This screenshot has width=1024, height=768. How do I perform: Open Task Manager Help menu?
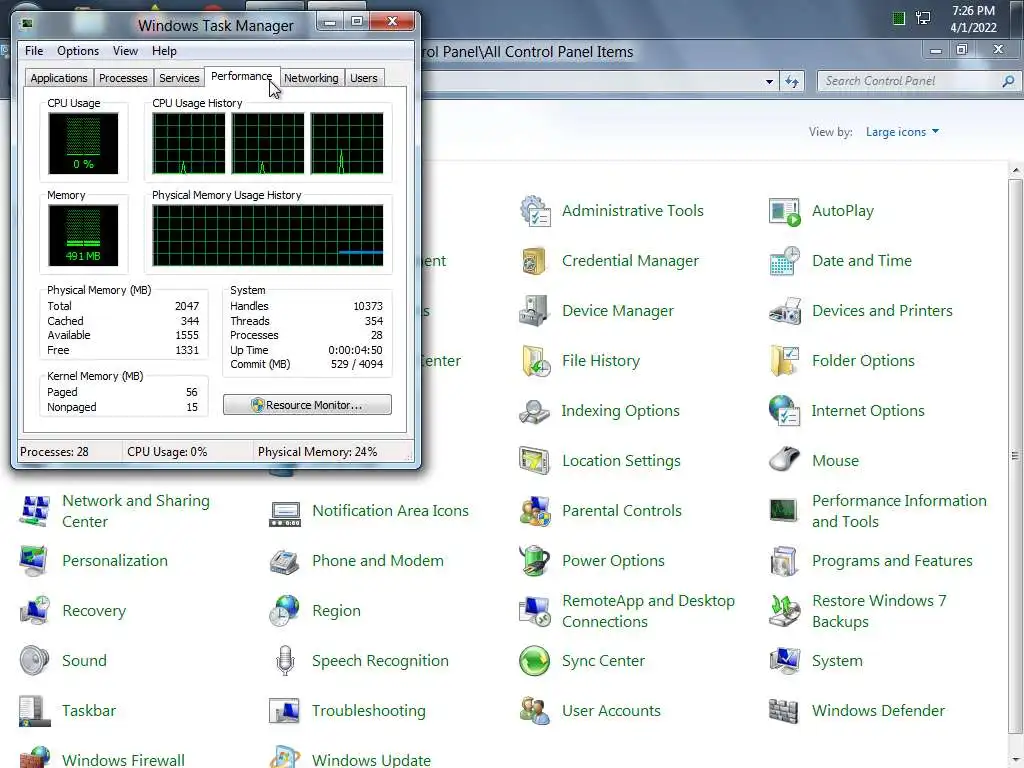coord(165,51)
